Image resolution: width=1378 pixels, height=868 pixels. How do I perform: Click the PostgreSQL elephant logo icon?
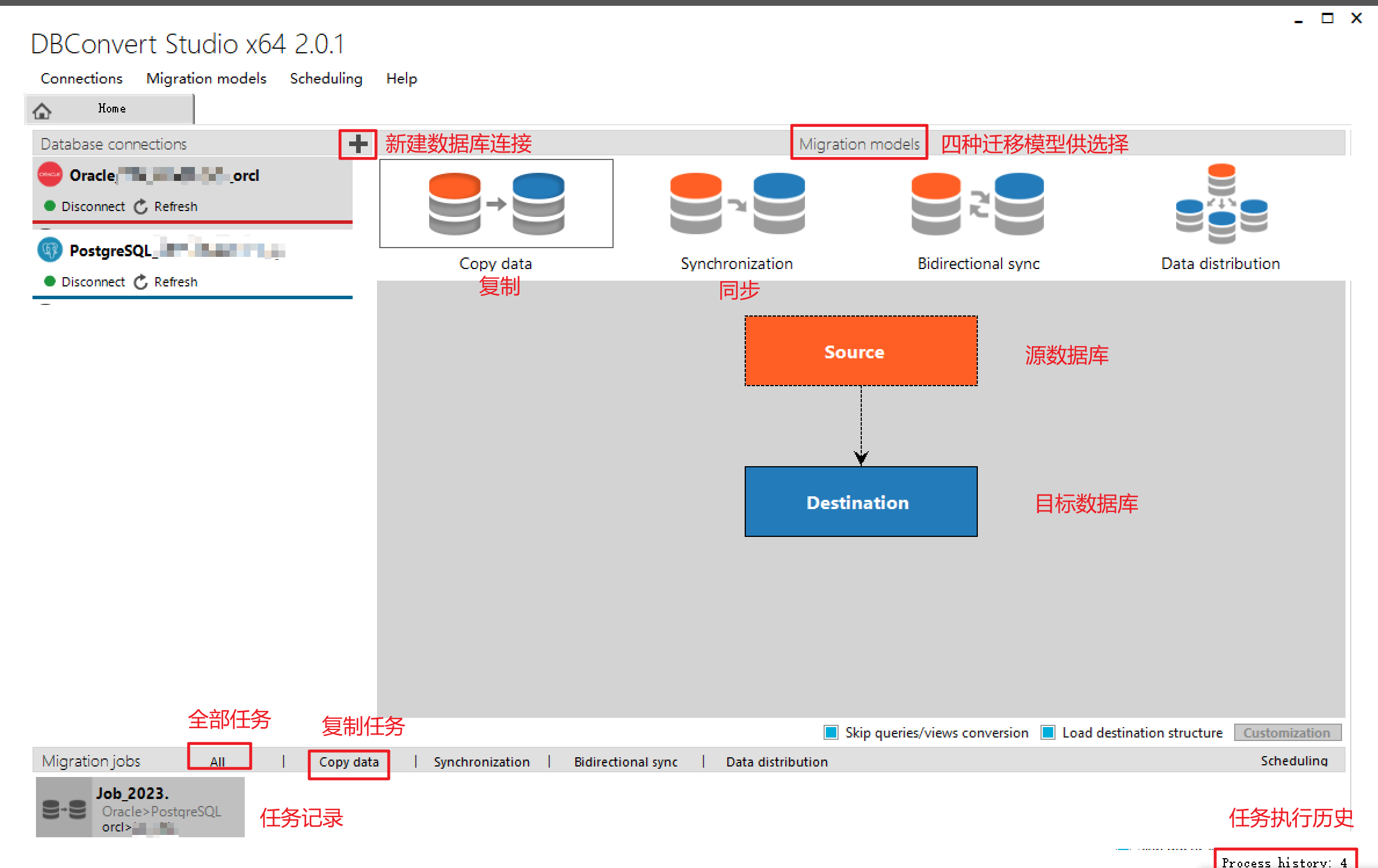50,250
